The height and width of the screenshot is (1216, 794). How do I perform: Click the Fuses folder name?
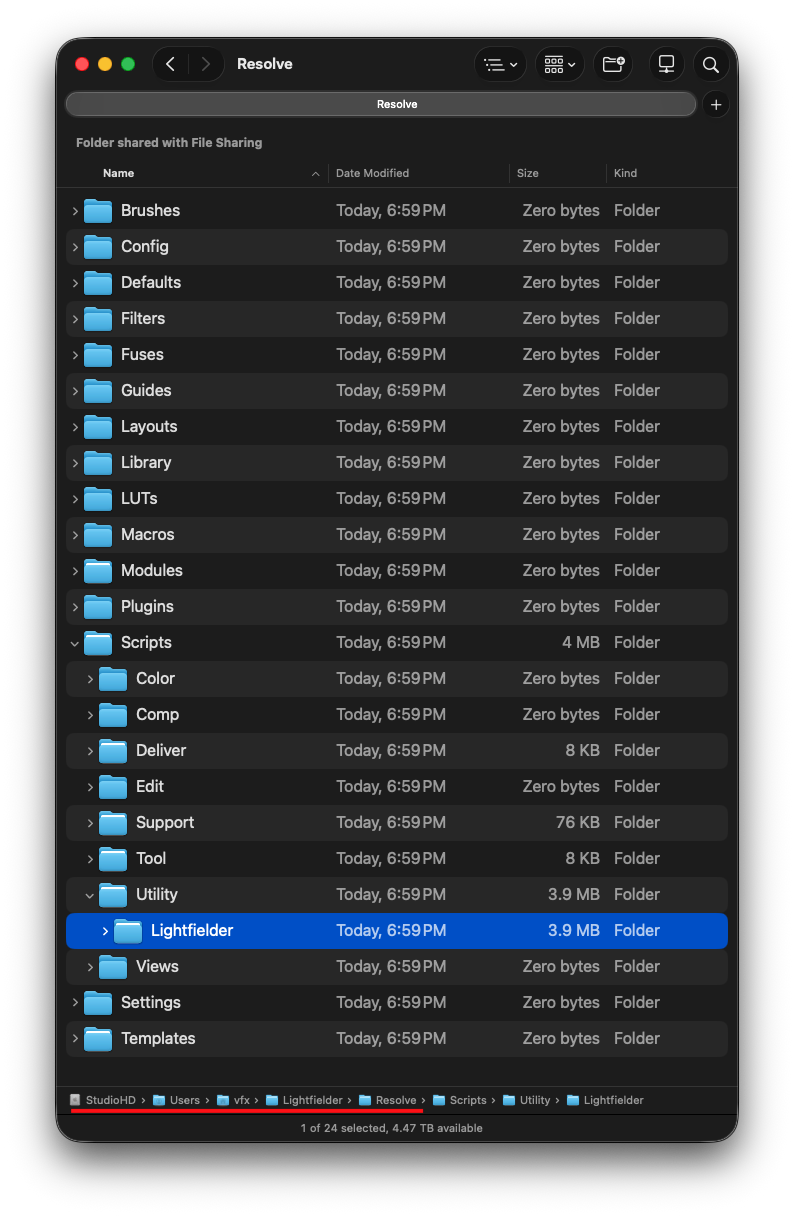pyautogui.click(x=142, y=355)
